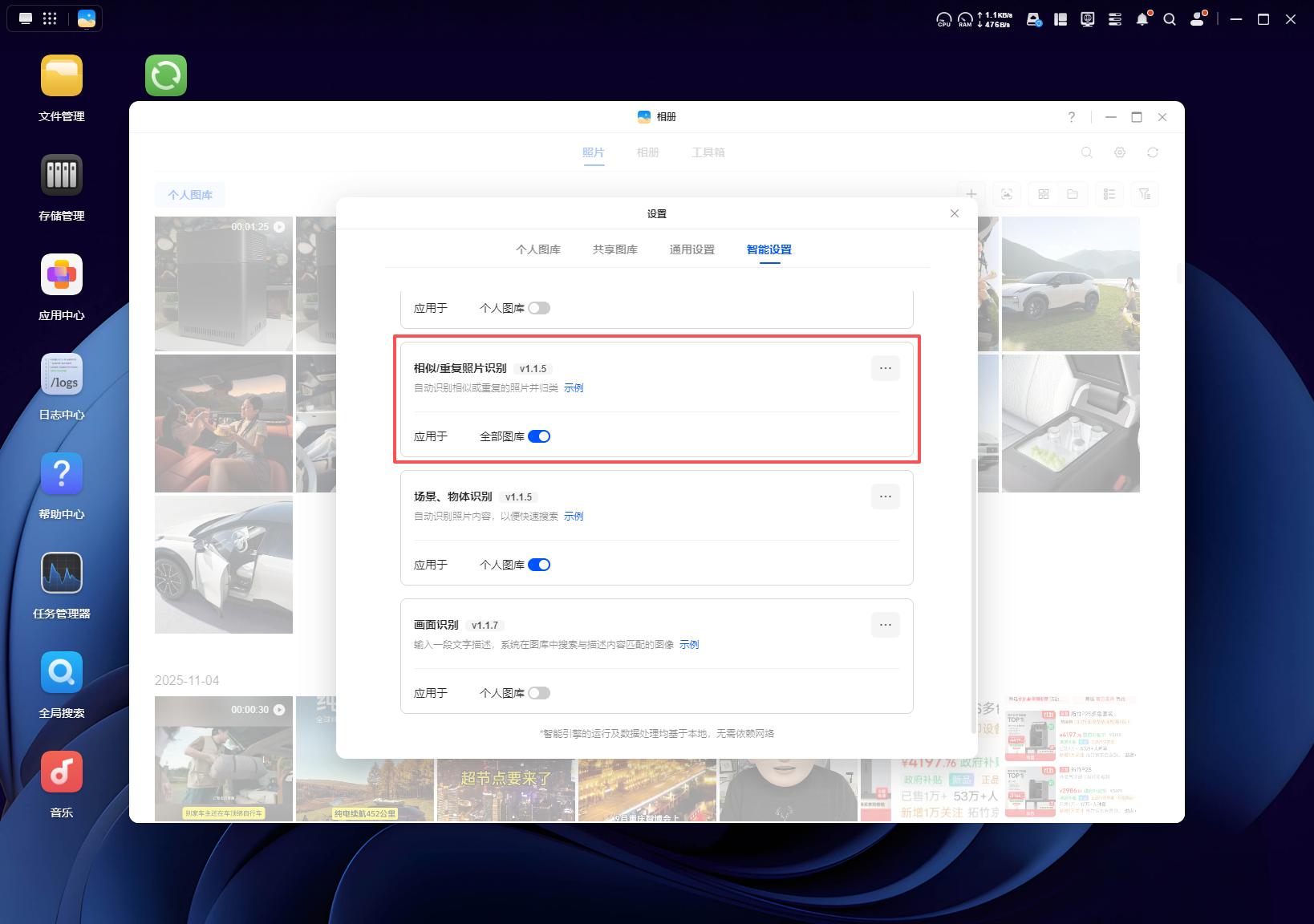This screenshot has width=1314, height=924.
Task: Click the image scan icon in 相册 toolbar
Action: [1007, 194]
